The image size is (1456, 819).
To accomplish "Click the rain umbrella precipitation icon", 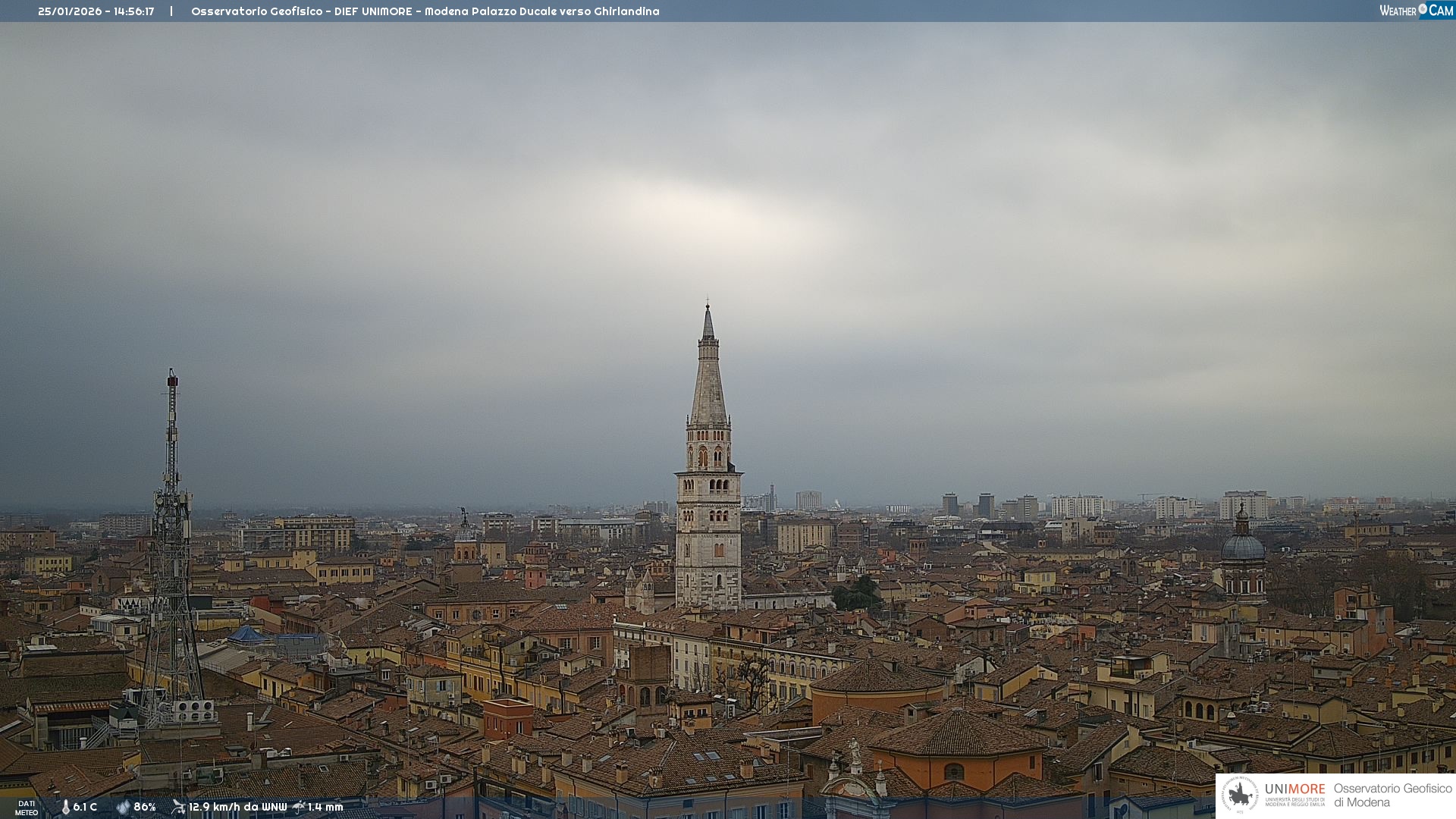I will pyautogui.click(x=299, y=807).
